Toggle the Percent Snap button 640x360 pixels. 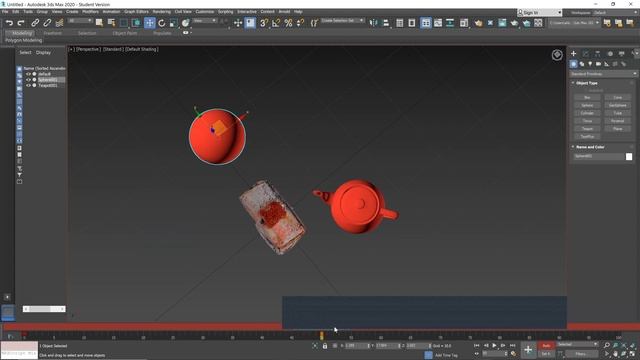[x=288, y=23]
